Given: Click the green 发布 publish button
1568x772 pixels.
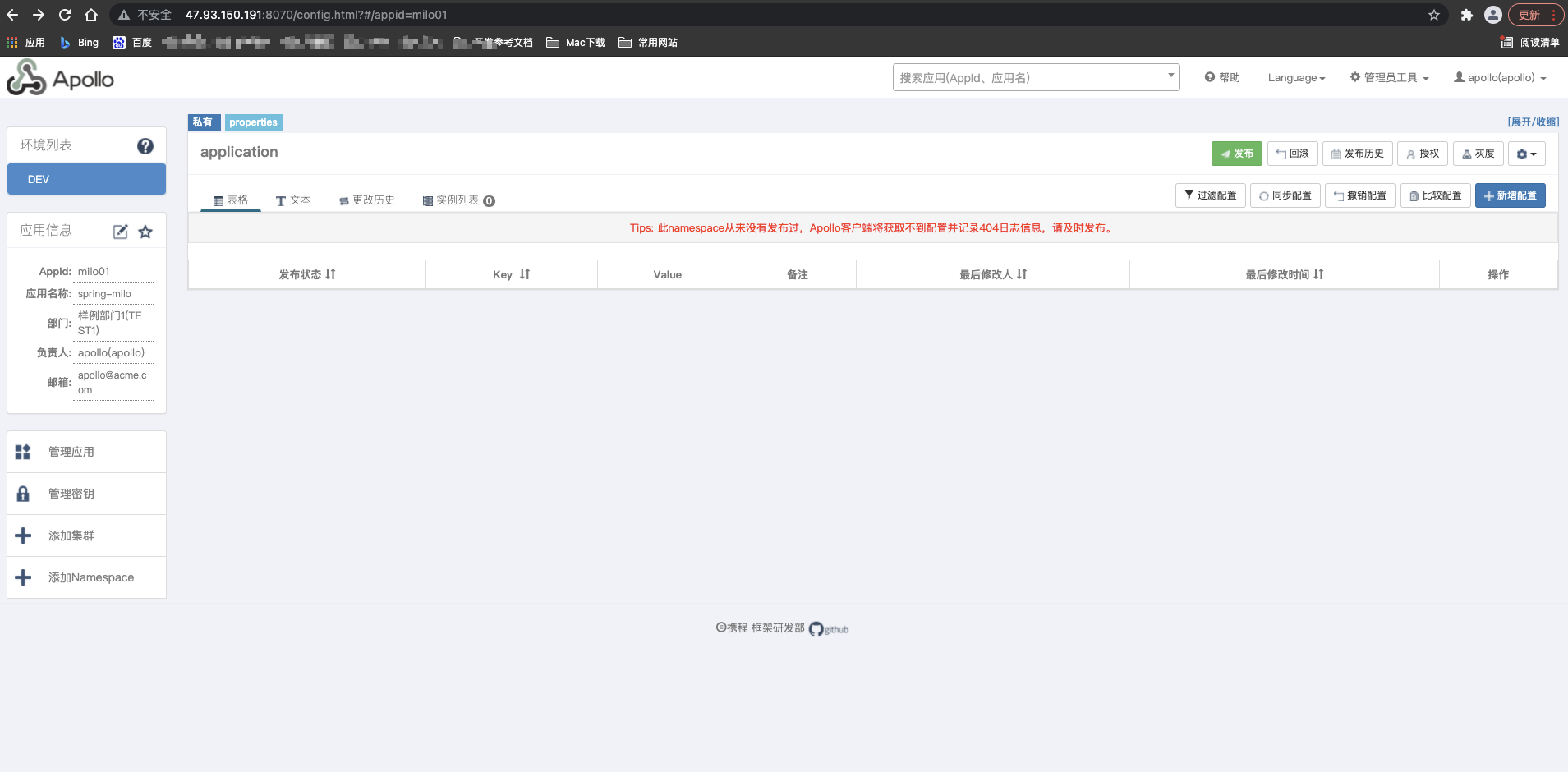Looking at the screenshot, I should pos(1236,154).
